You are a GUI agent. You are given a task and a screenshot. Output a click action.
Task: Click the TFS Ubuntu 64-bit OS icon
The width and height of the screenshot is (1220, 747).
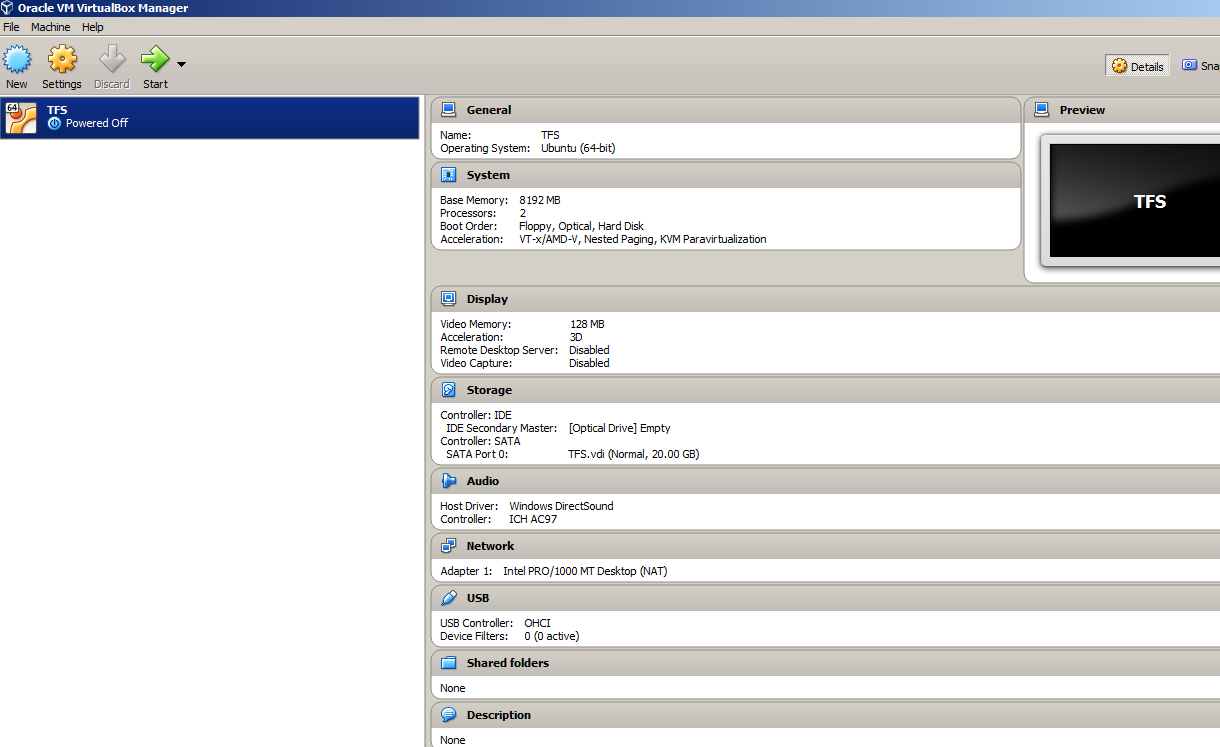pyautogui.click(x=21, y=117)
